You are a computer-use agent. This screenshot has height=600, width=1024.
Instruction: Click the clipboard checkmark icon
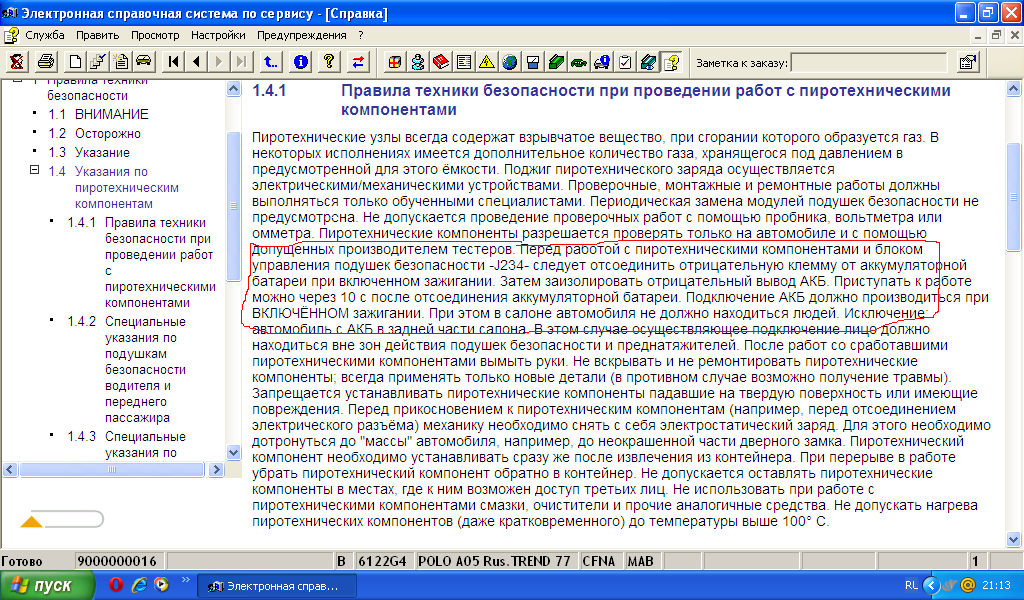pos(625,62)
